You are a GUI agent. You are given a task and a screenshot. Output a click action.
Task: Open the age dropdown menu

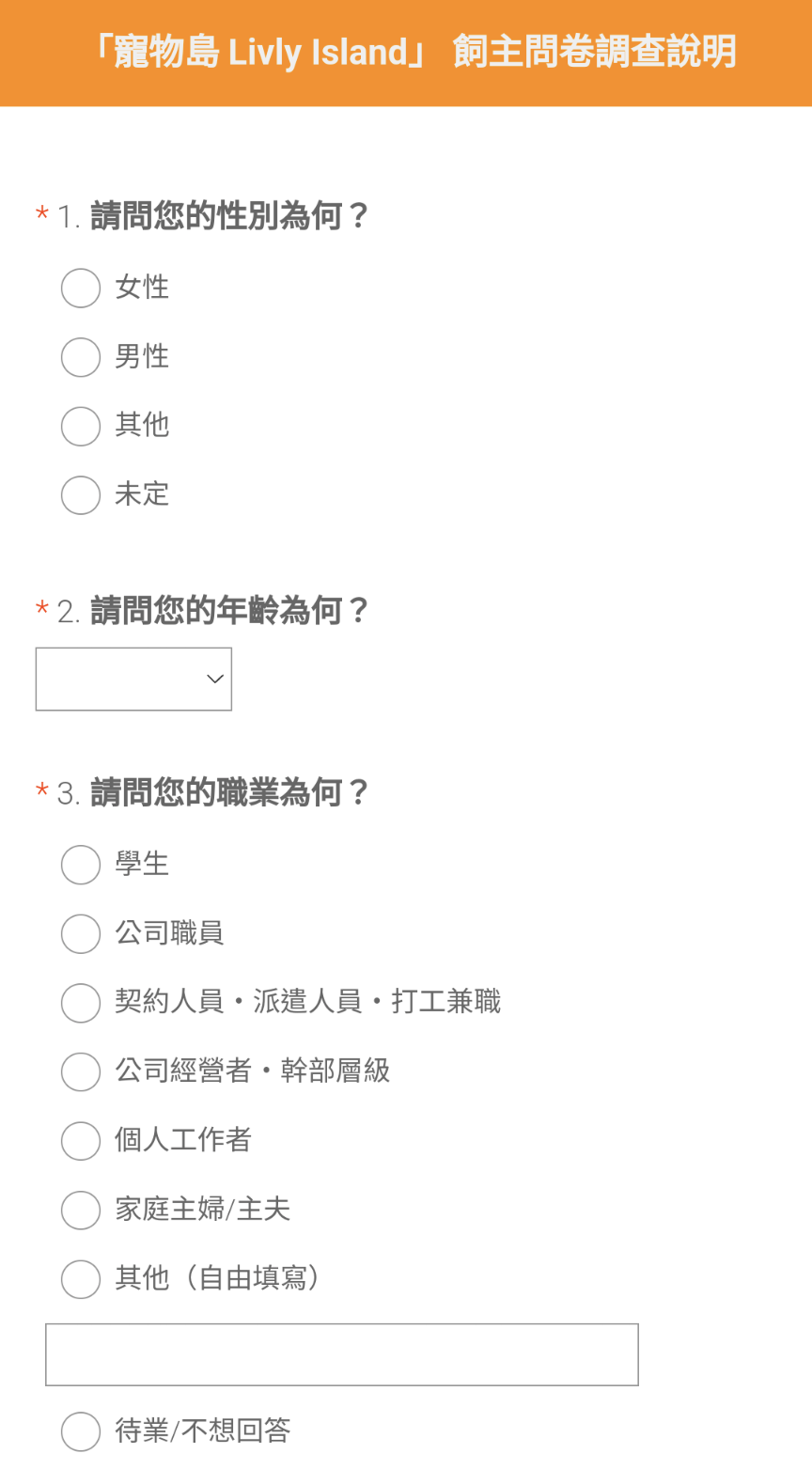[133, 679]
